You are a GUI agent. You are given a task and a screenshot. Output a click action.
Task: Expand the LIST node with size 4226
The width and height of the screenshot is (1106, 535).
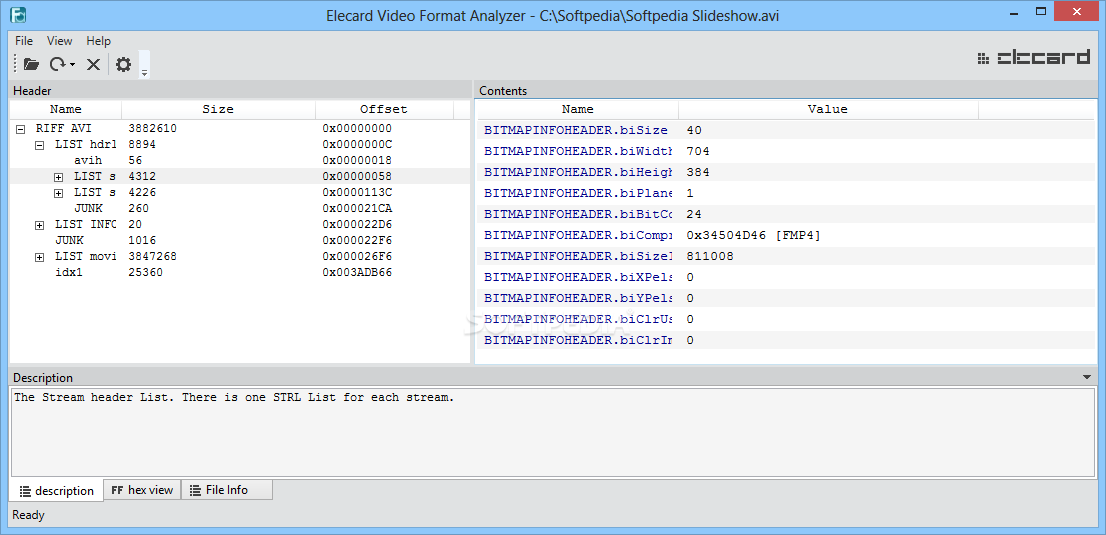tap(59, 193)
